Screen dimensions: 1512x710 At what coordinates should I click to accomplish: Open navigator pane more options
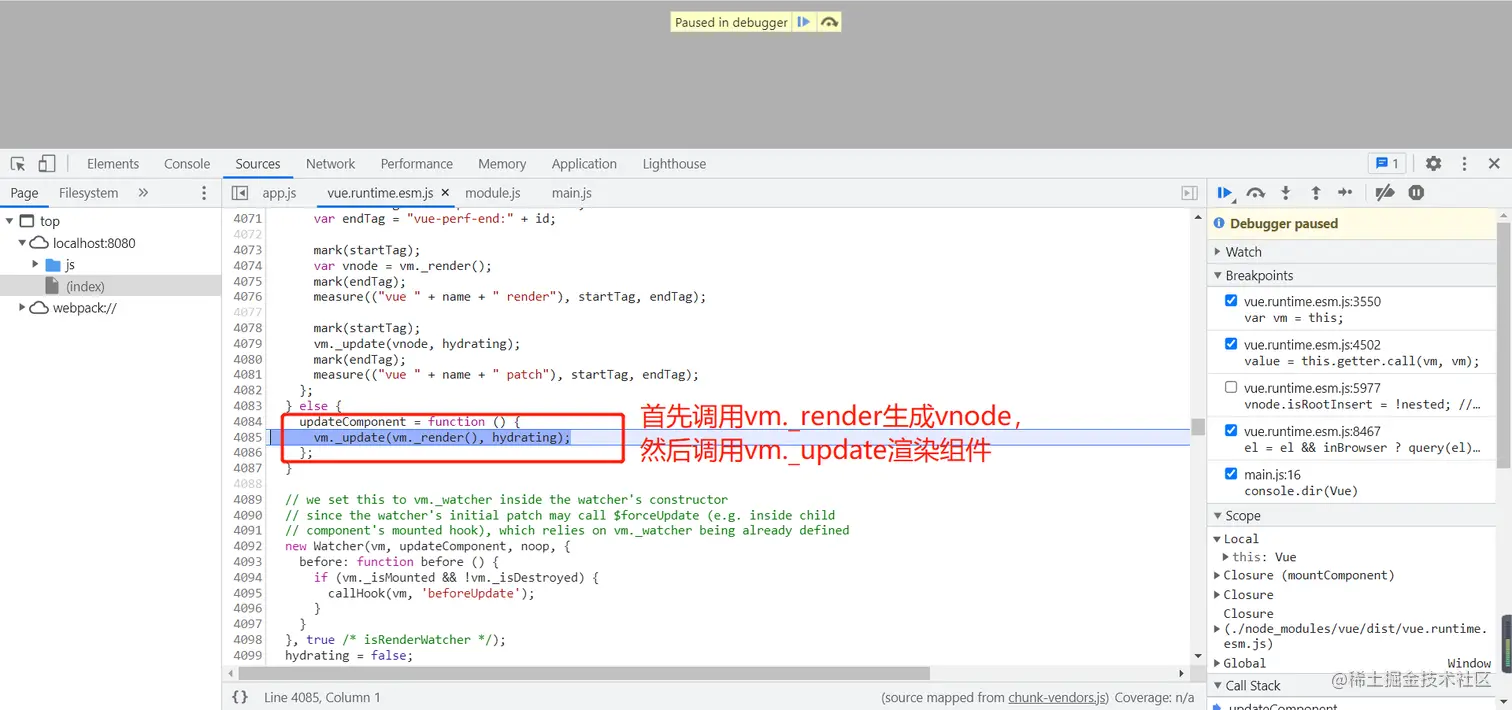(204, 193)
